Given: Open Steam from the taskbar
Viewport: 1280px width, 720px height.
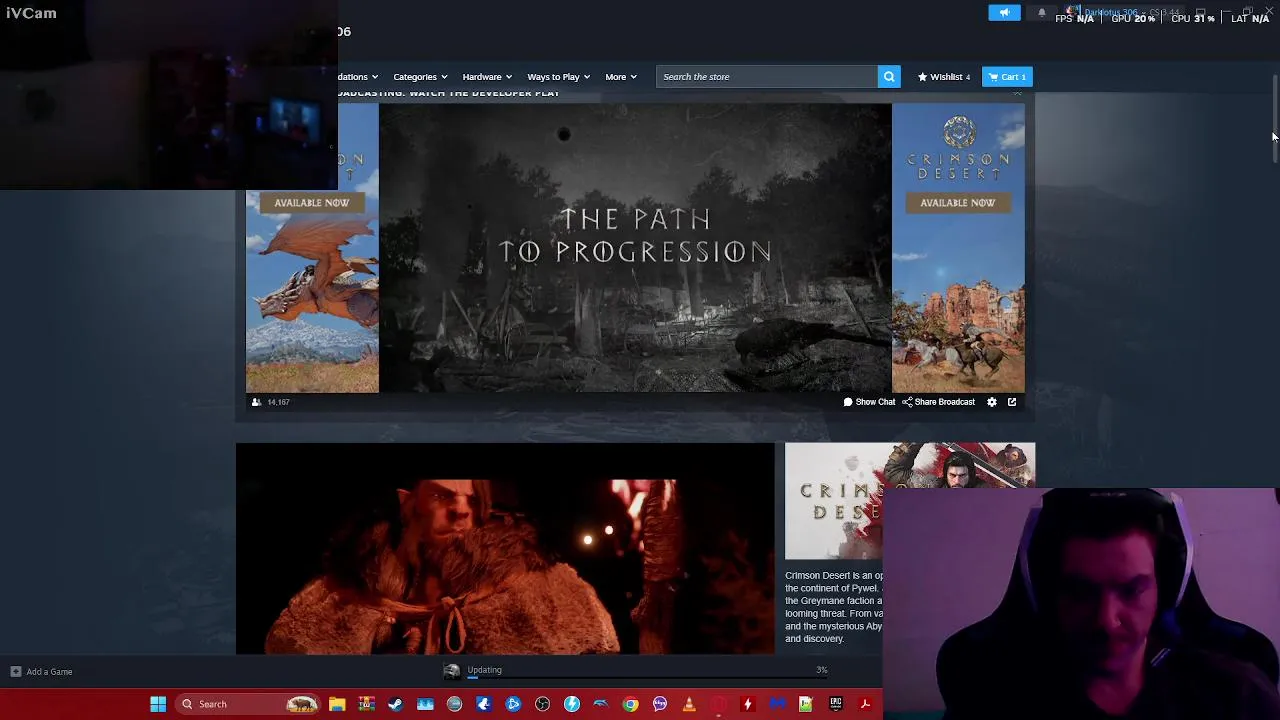Looking at the screenshot, I should 396,704.
